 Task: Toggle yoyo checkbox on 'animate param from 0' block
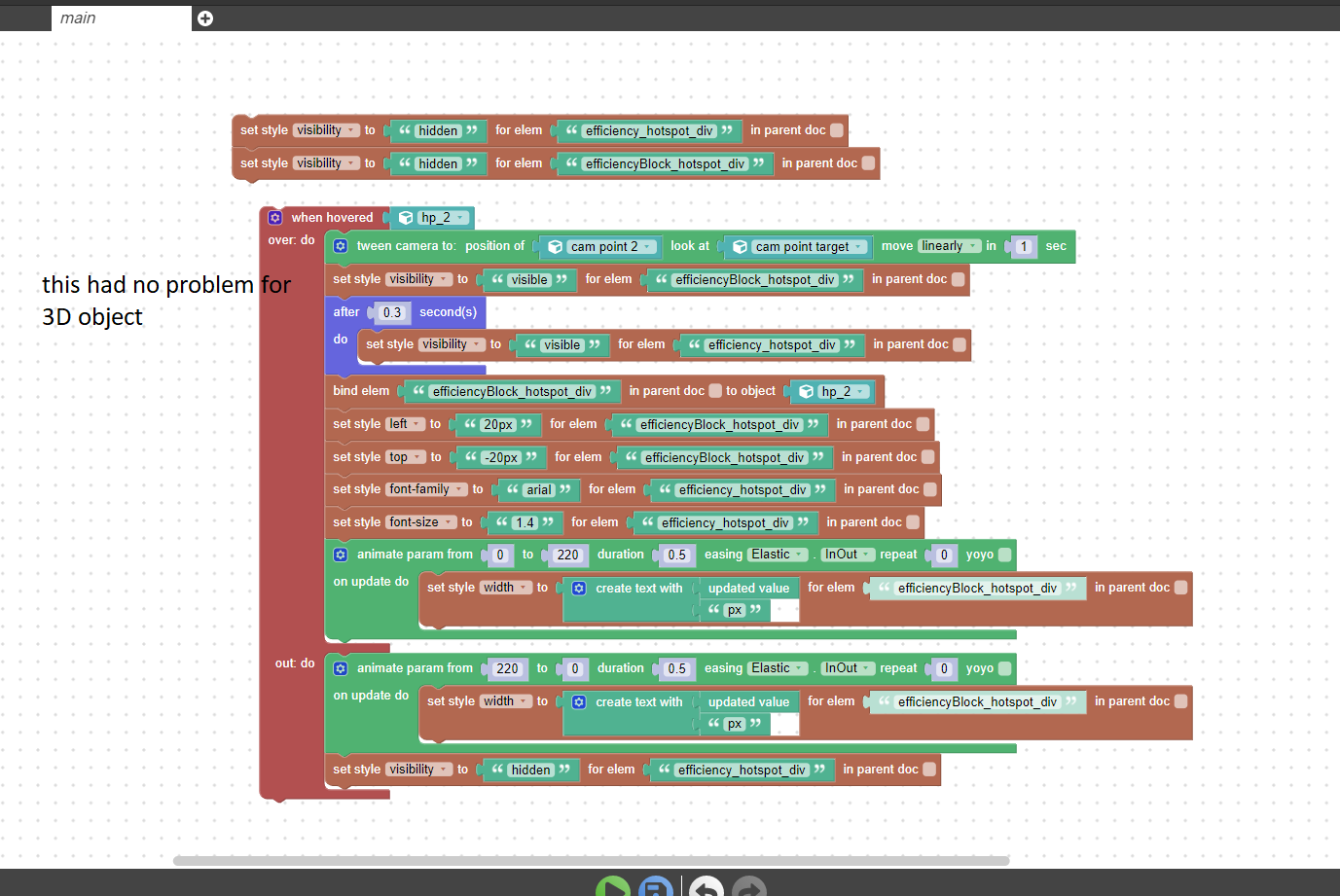tap(1004, 555)
